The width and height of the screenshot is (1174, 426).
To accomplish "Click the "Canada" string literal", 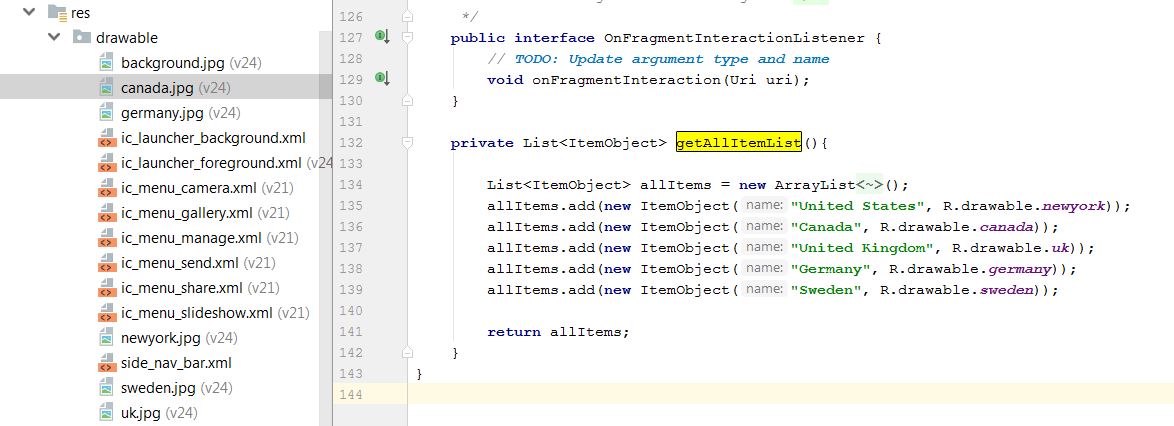I will pos(826,227).
